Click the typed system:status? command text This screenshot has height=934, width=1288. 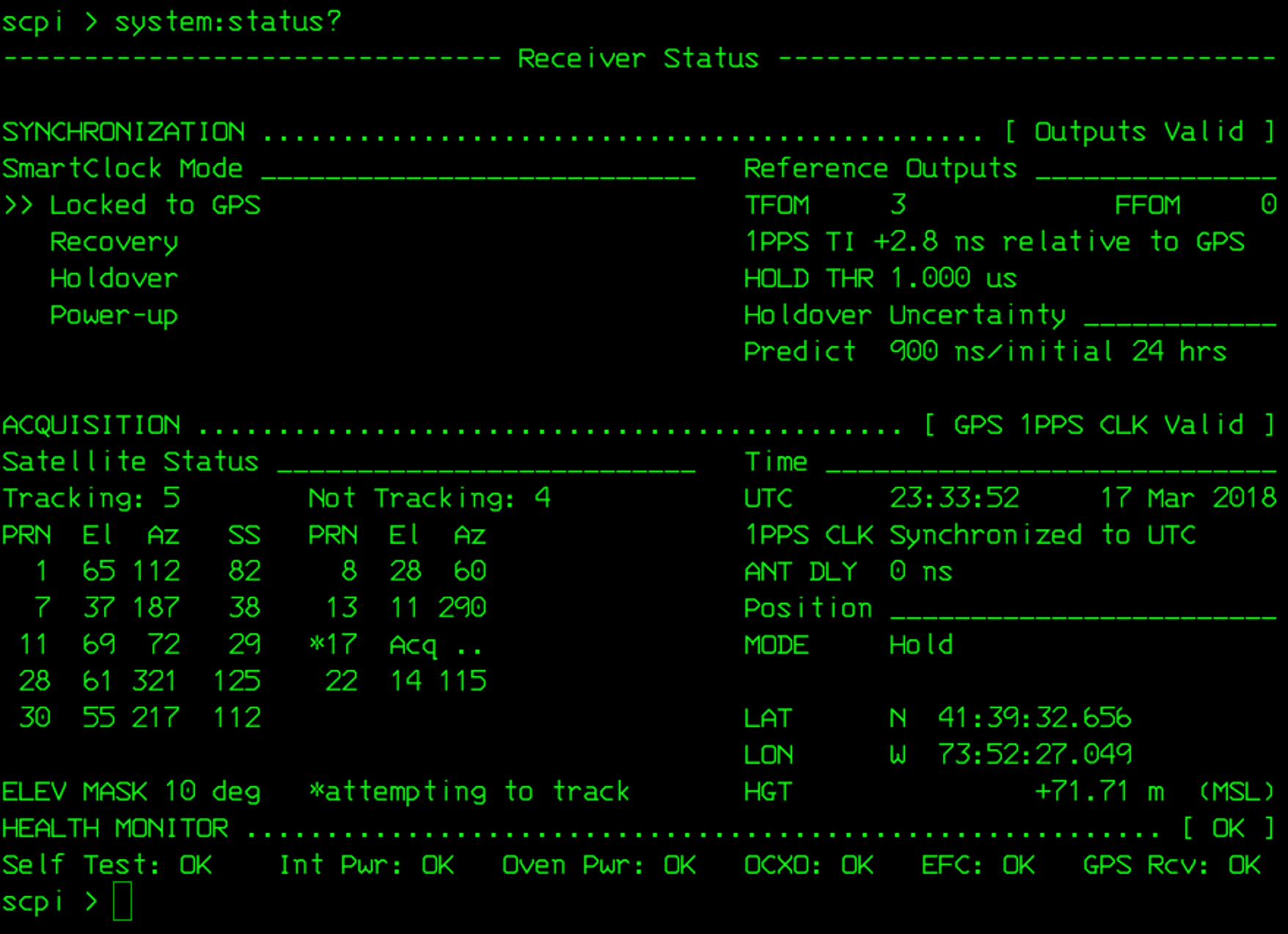(x=227, y=22)
